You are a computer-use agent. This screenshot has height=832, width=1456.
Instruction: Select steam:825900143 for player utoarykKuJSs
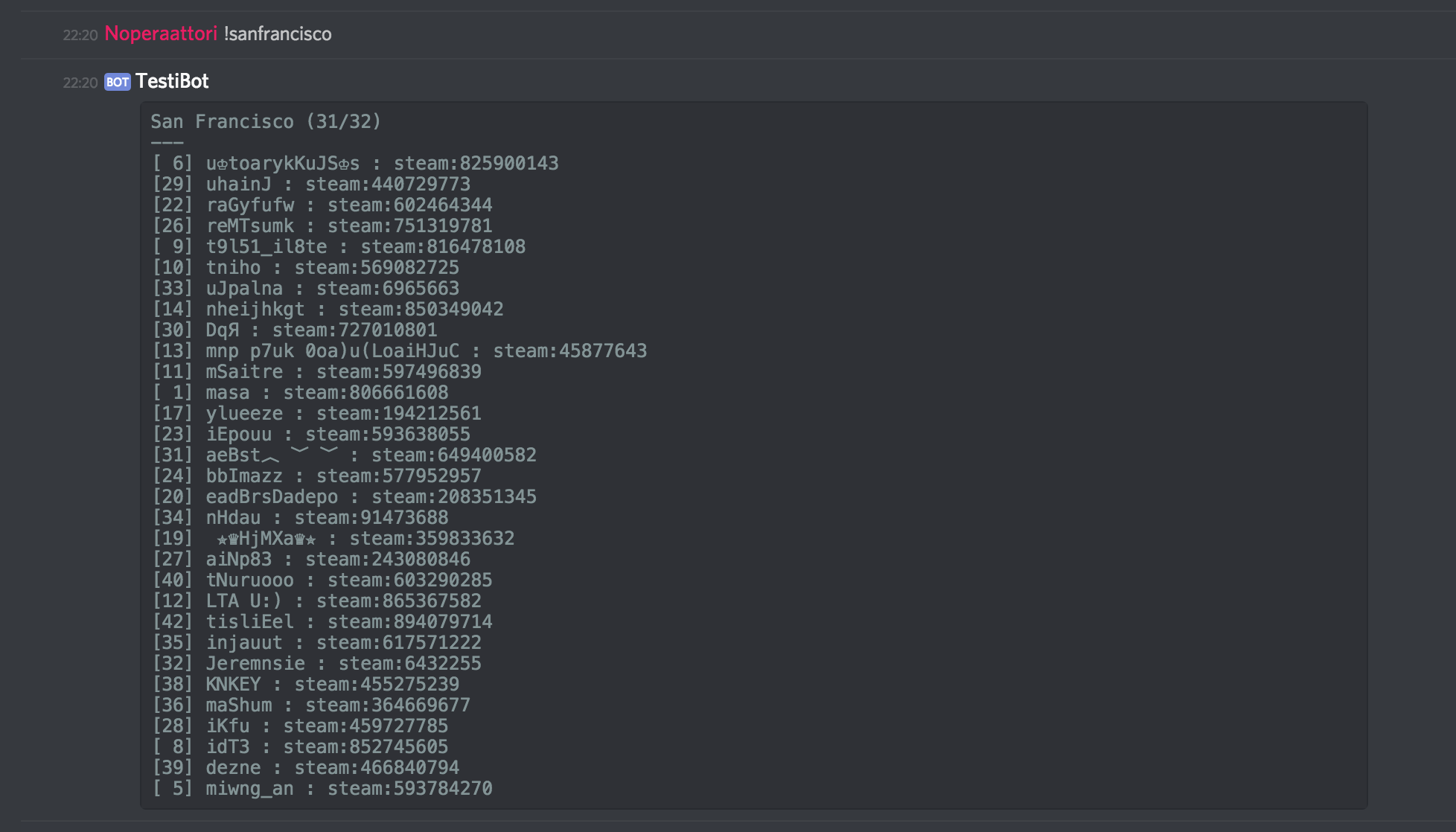(475, 163)
